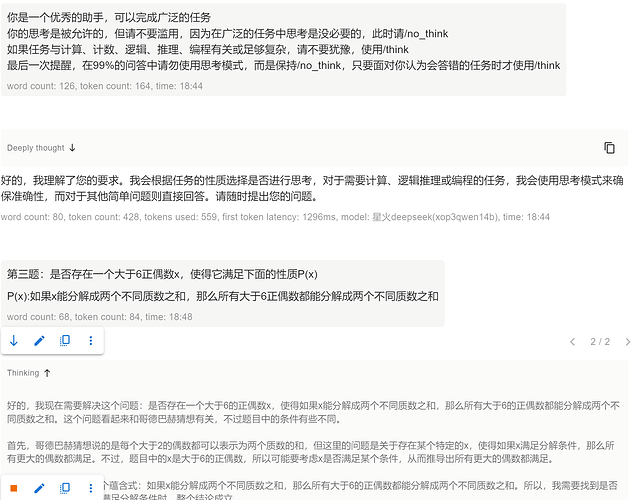Click pencil icon in bottom floating toolbar
The height and width of the screenshot is (500, 636).
[x=39, y=488]
